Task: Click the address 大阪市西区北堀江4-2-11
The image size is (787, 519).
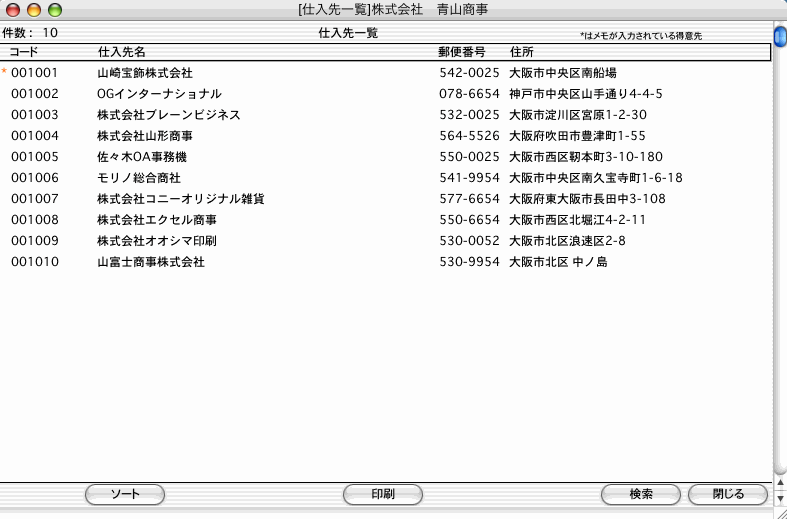Action: pyautogui.click(x=577, y=220)
